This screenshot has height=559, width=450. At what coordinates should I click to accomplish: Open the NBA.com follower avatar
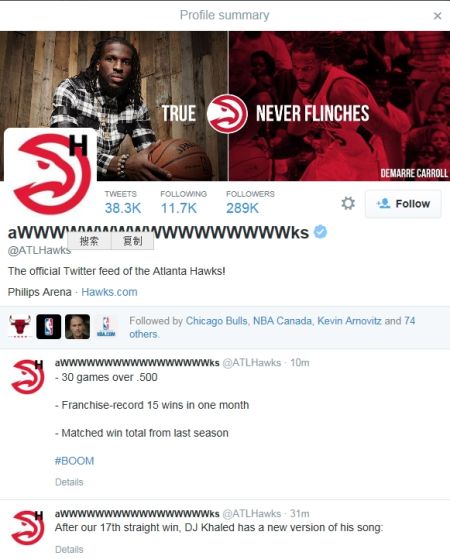pos(106,327)
